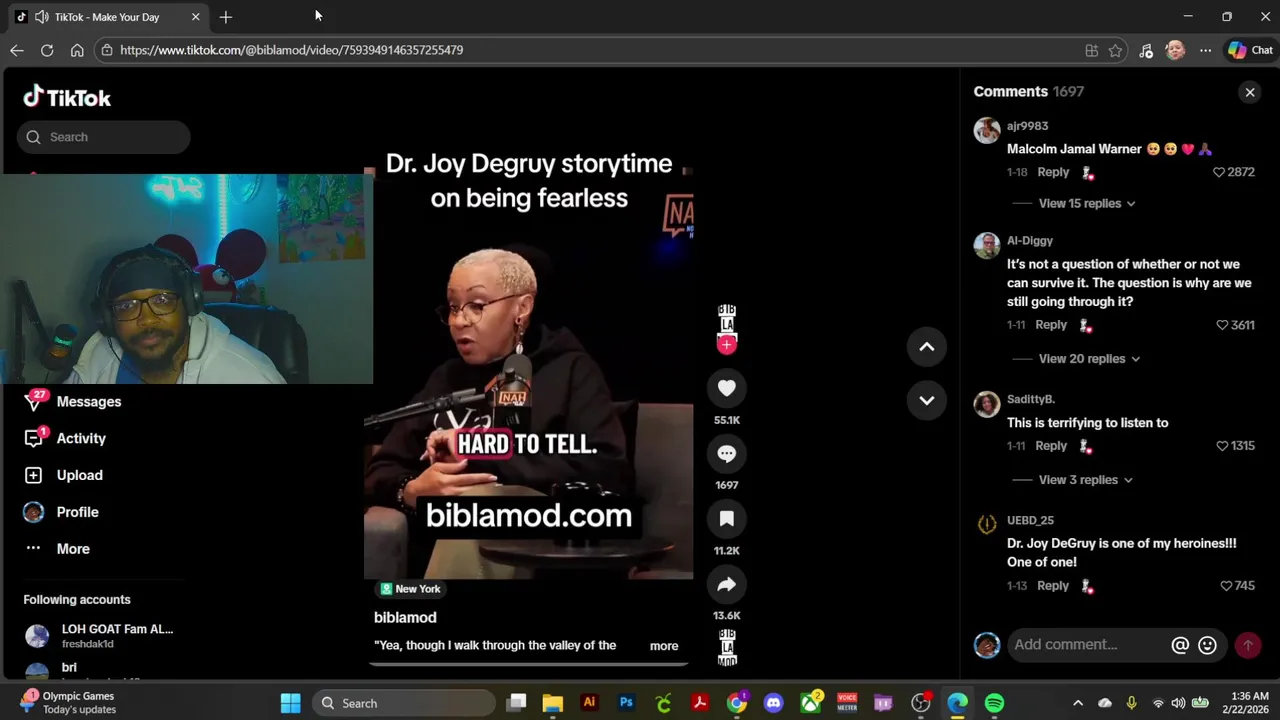Open taskbar volume control
This screenshot has width=1280, height=720.
(x=1178, y=704)
